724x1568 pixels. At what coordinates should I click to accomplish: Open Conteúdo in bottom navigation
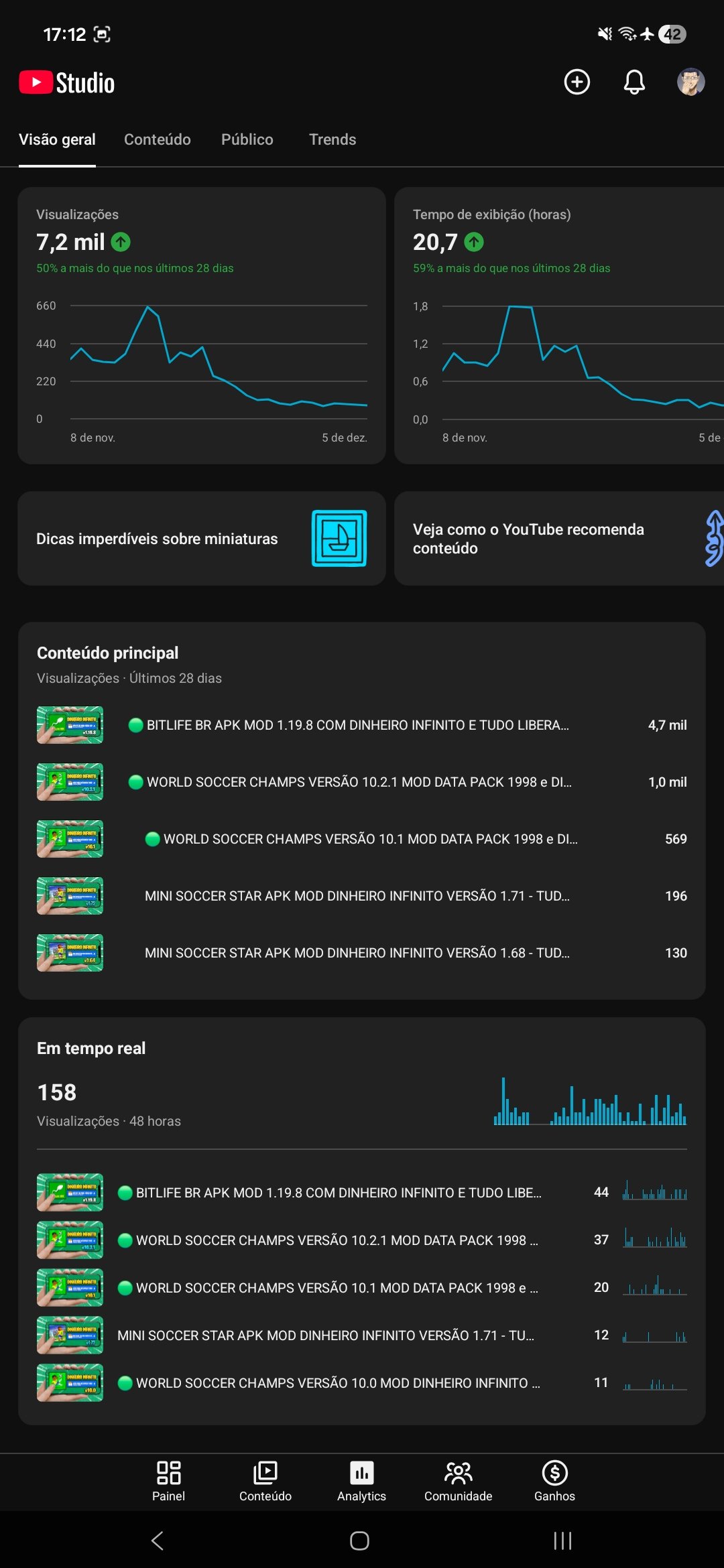tap(265, 1481)
